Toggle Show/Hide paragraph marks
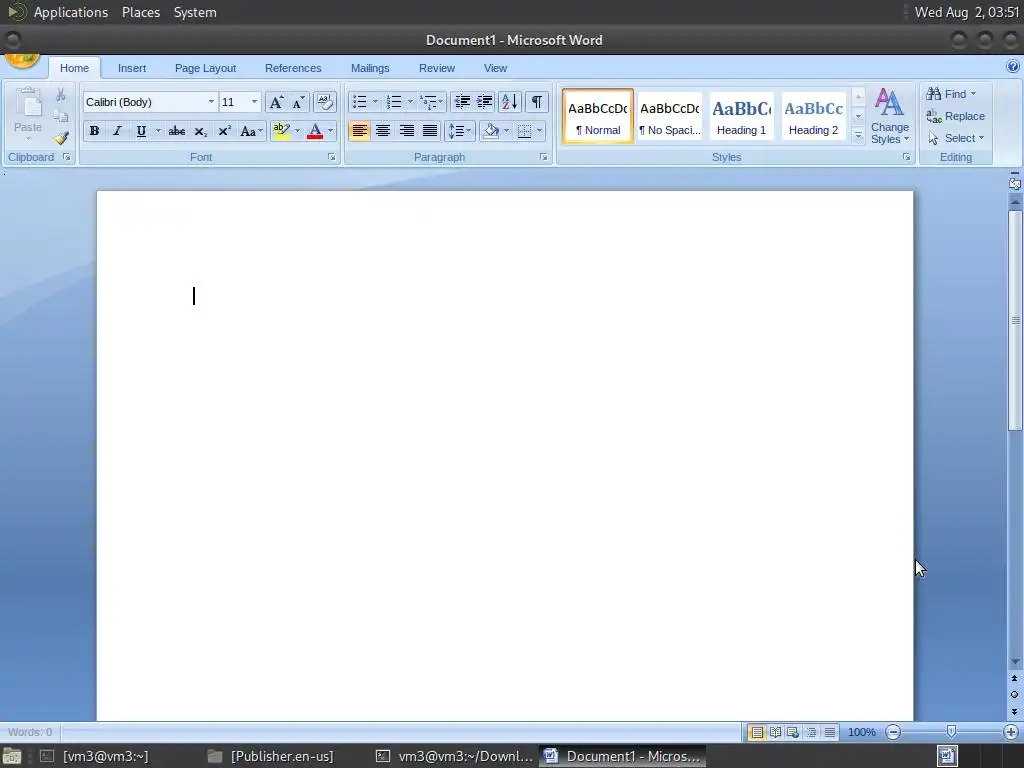 click(536, 102)
